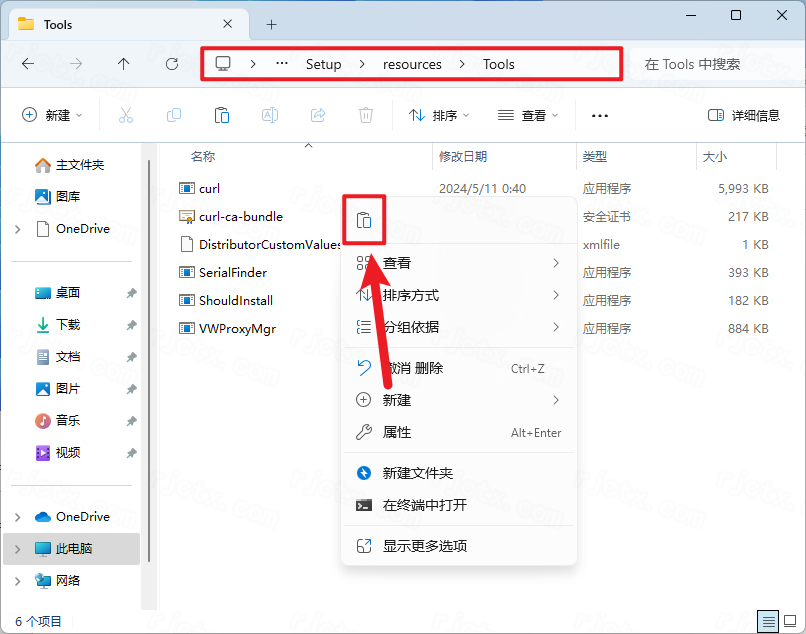Viewport: 806px width, 634px height.
Task: Click 新建文件夹 in the context menu
Action: pyautogui.click(x=417, y=473)
